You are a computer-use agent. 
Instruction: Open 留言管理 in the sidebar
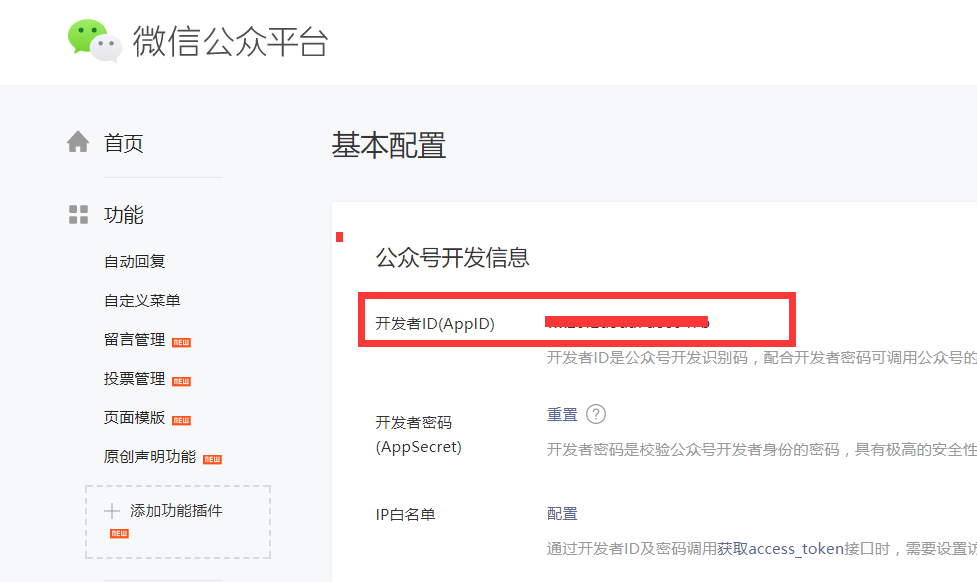tap(135, 340)
